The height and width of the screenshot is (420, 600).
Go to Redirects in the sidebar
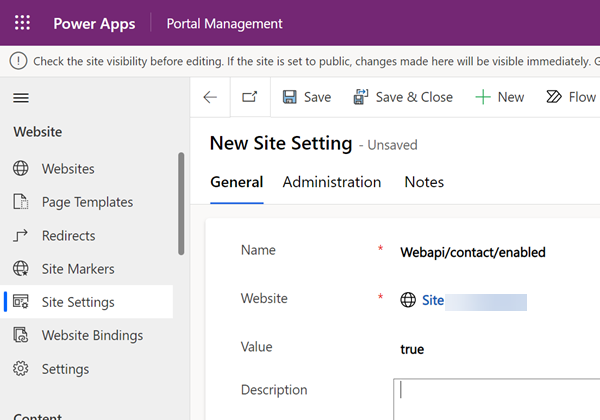68,236
